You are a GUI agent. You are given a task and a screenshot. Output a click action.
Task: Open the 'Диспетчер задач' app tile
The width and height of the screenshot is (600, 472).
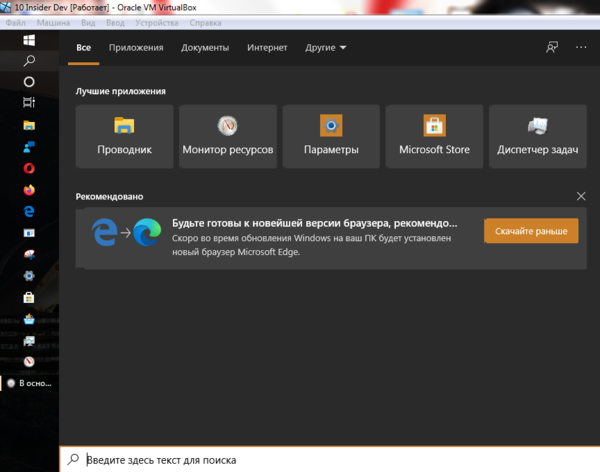[x=538, y=136]
